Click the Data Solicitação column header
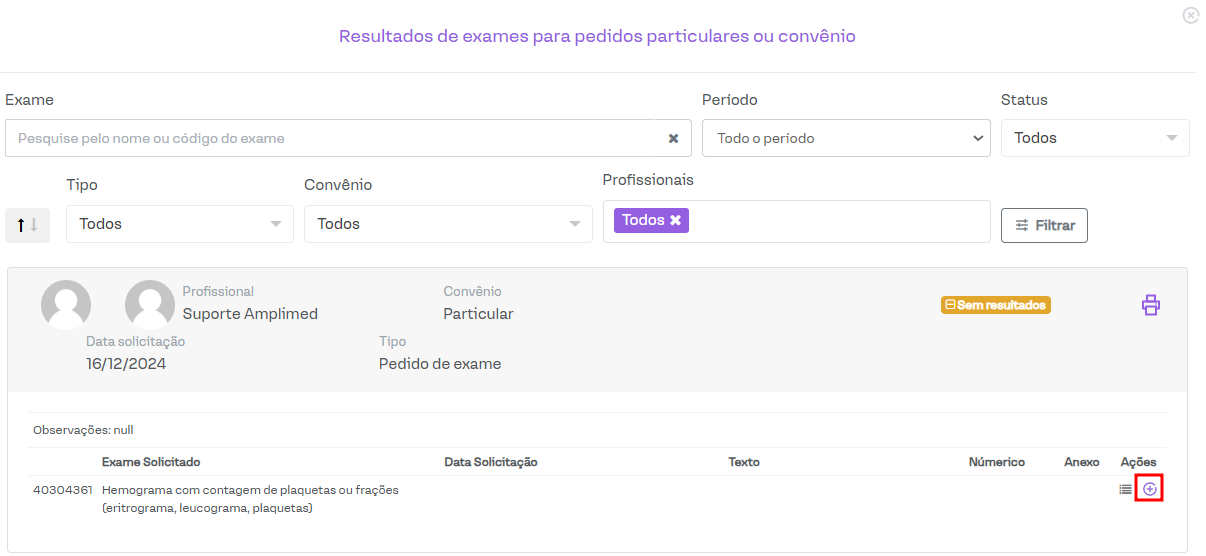Screen dimensions: 1206x556 [491, 462]
